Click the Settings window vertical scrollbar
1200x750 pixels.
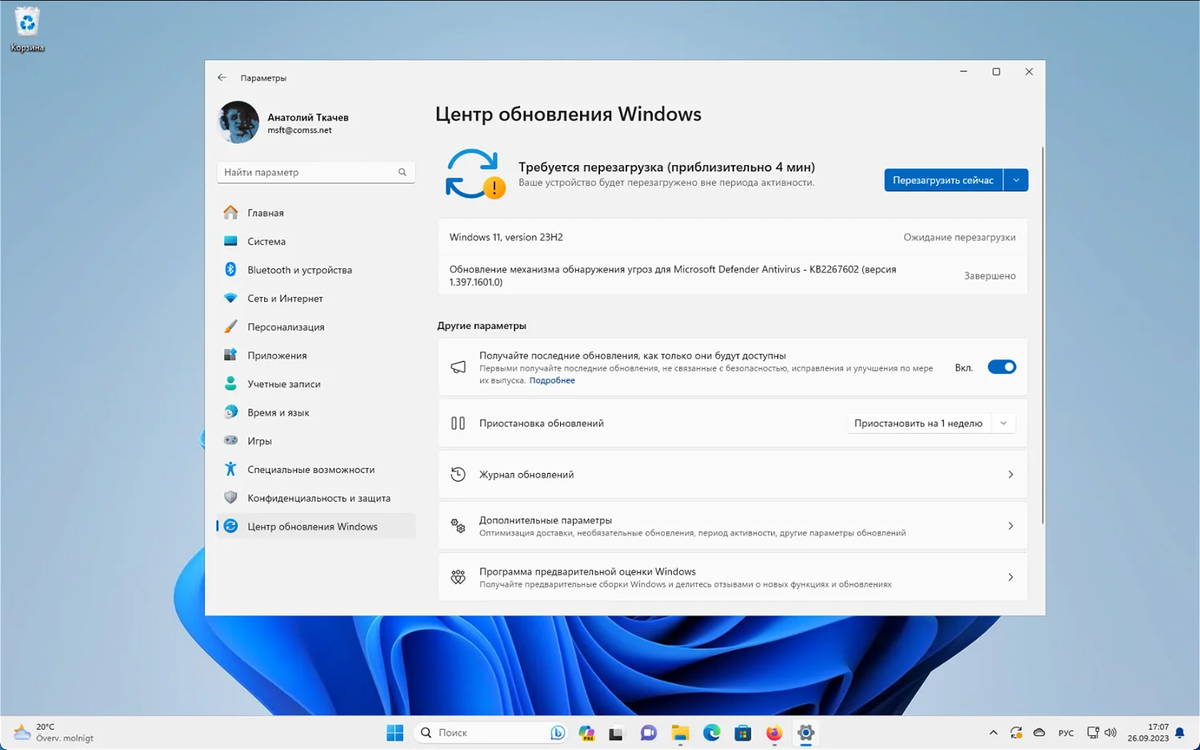click(1042, 335)
